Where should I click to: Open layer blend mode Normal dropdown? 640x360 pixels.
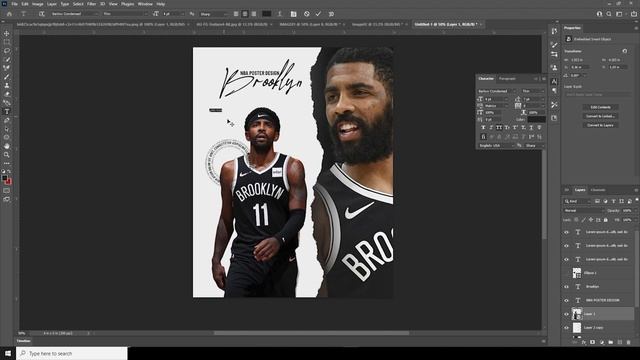tap(584, 211)
